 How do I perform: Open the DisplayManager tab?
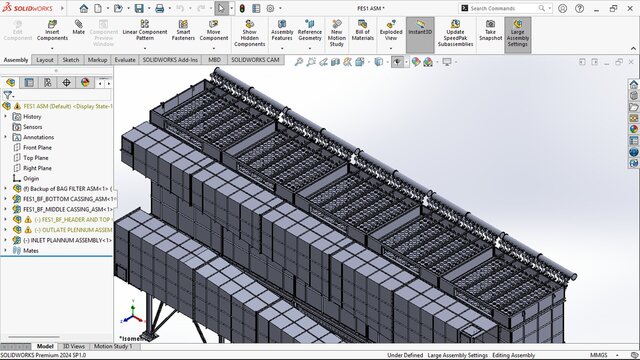tap(85, 82)
